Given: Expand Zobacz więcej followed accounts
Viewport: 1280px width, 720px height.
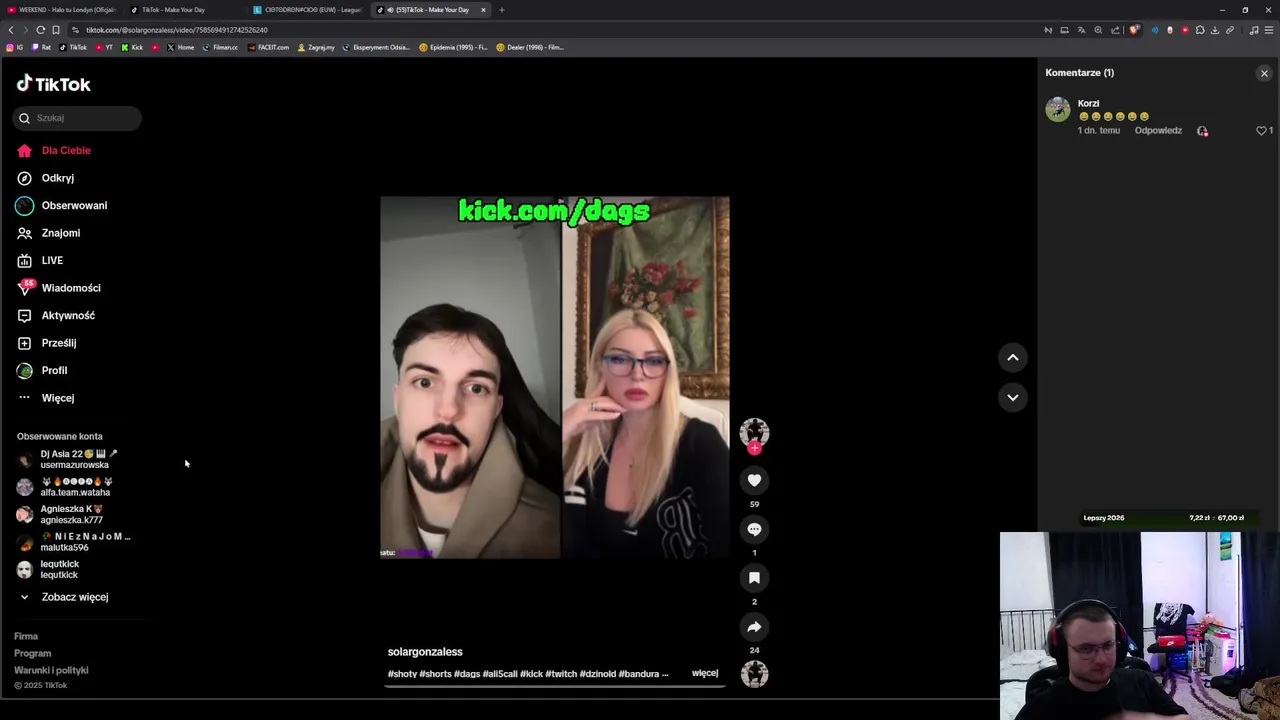Looking at the screenshot, I should point(63,597).
